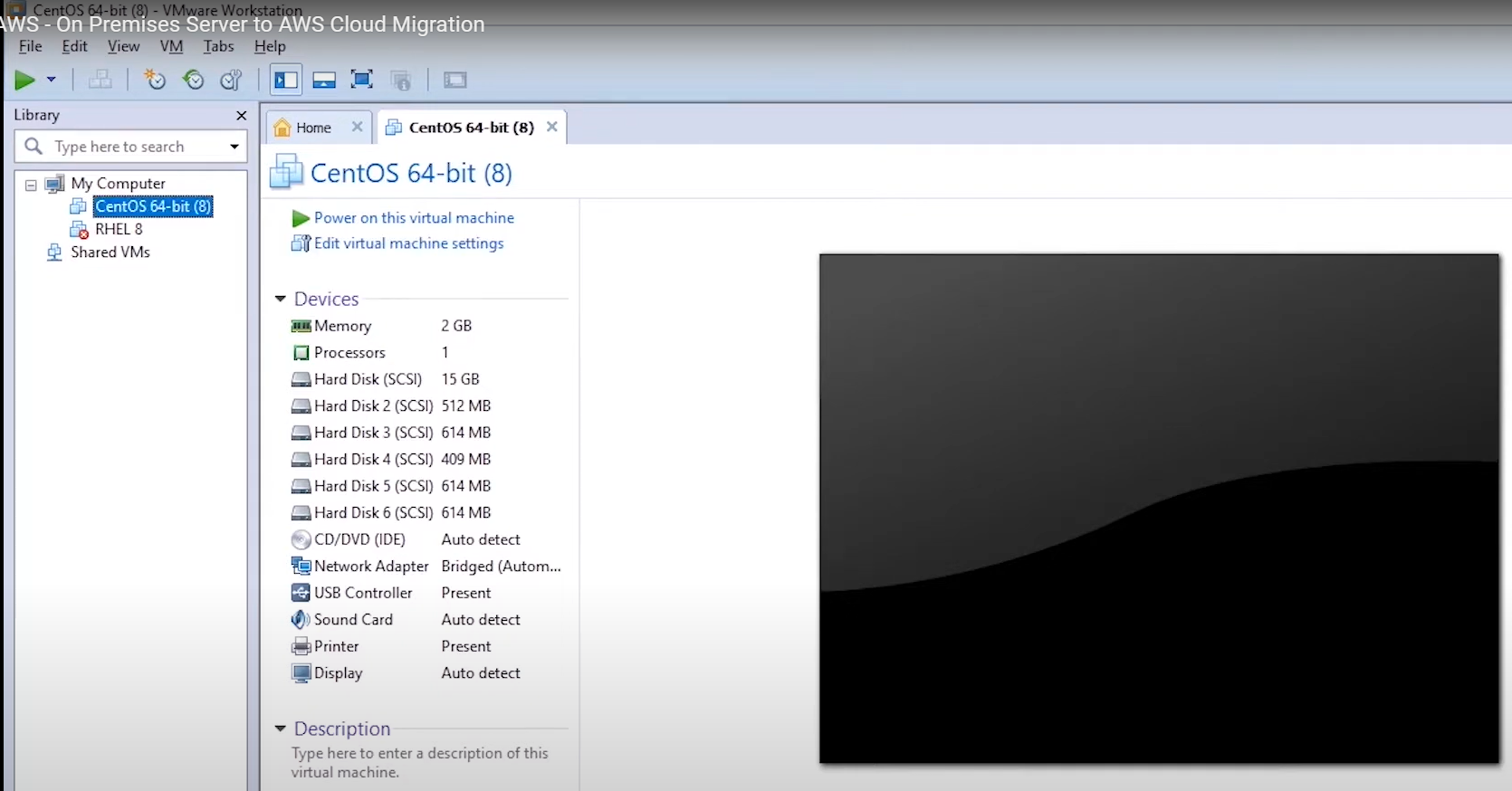Revert to snapshot toolbar icon
The height and width of the screenshot is (791, 1512).
[x=193, y=81]
